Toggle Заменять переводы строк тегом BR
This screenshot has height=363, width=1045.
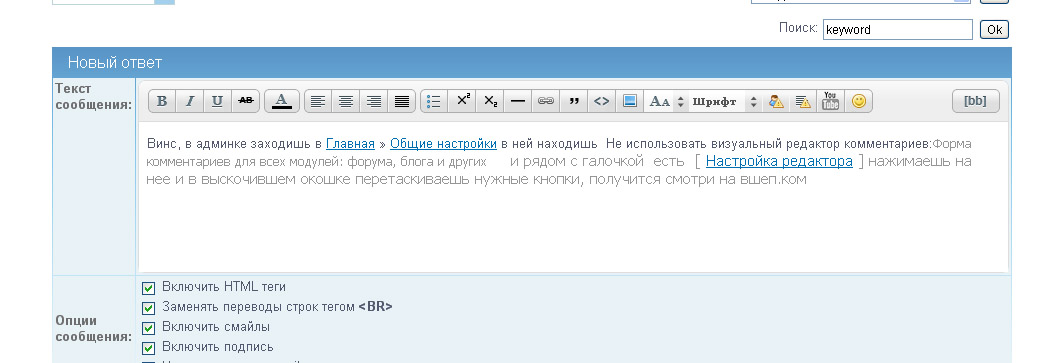coord(149,308)
